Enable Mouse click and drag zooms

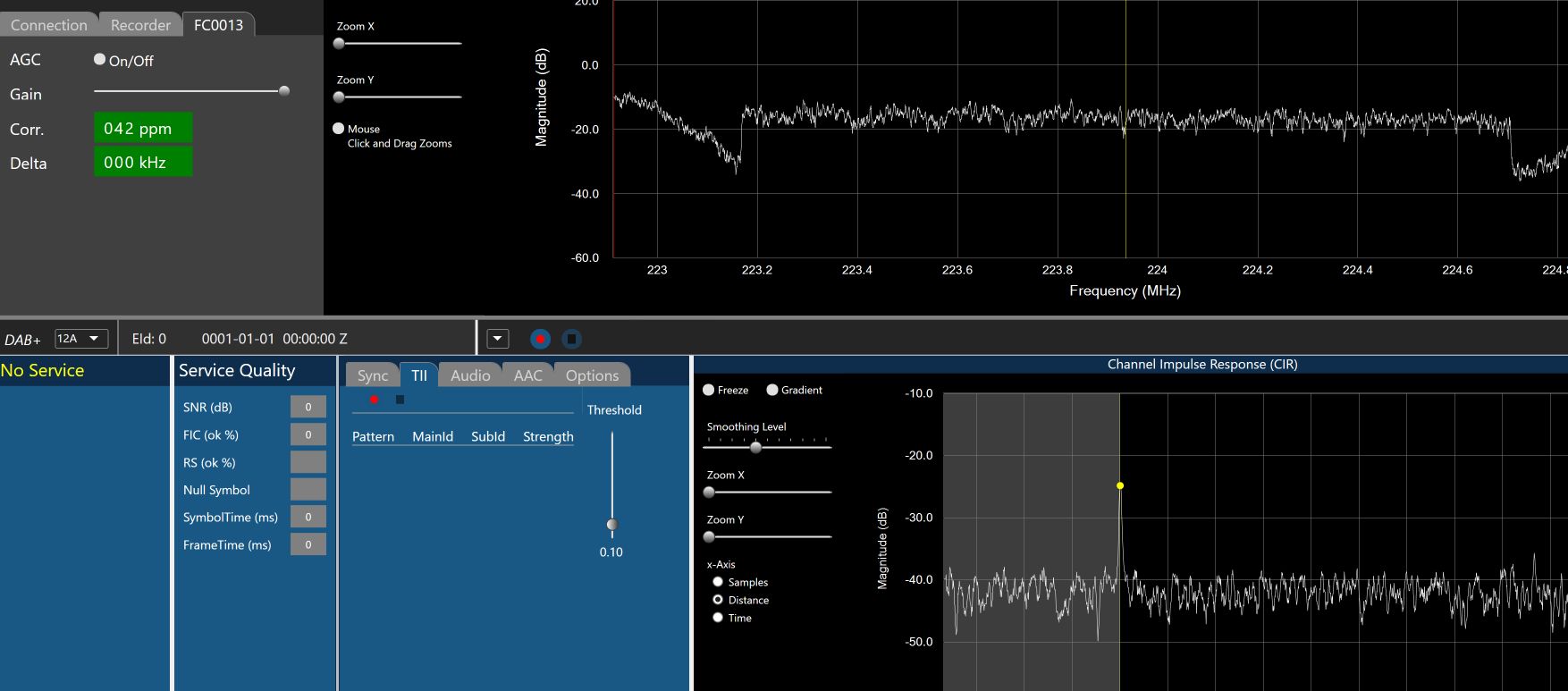pos(339,129)
